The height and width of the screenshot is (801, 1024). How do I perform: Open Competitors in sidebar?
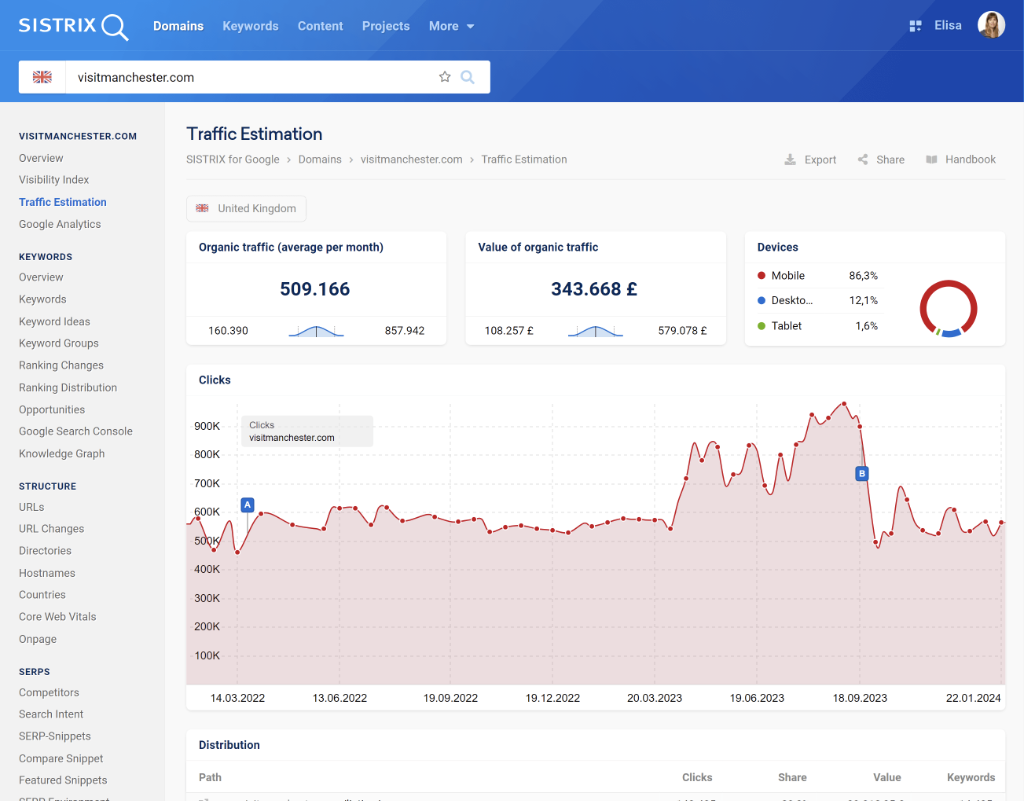(x=49, y=692)
